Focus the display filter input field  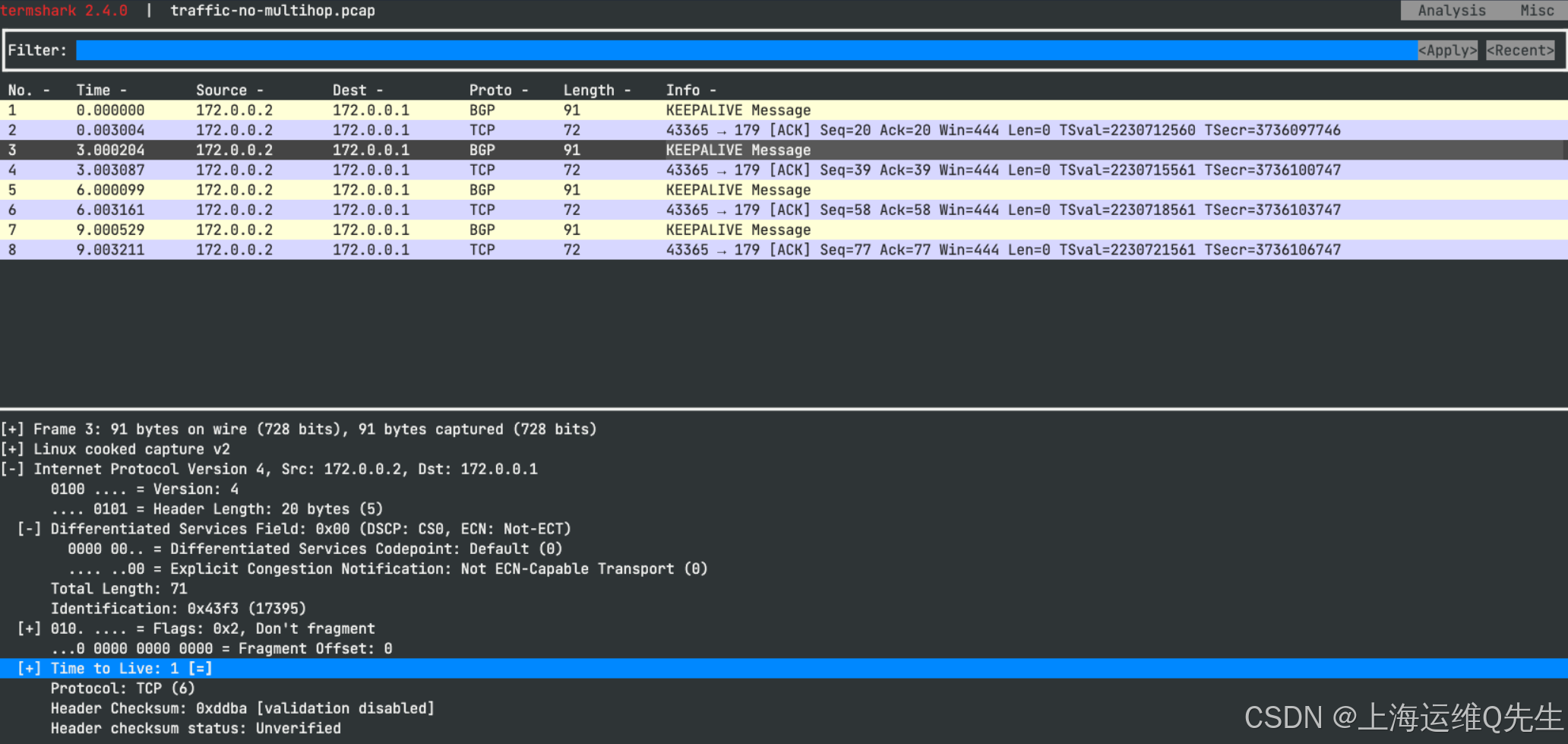point(747,50)
